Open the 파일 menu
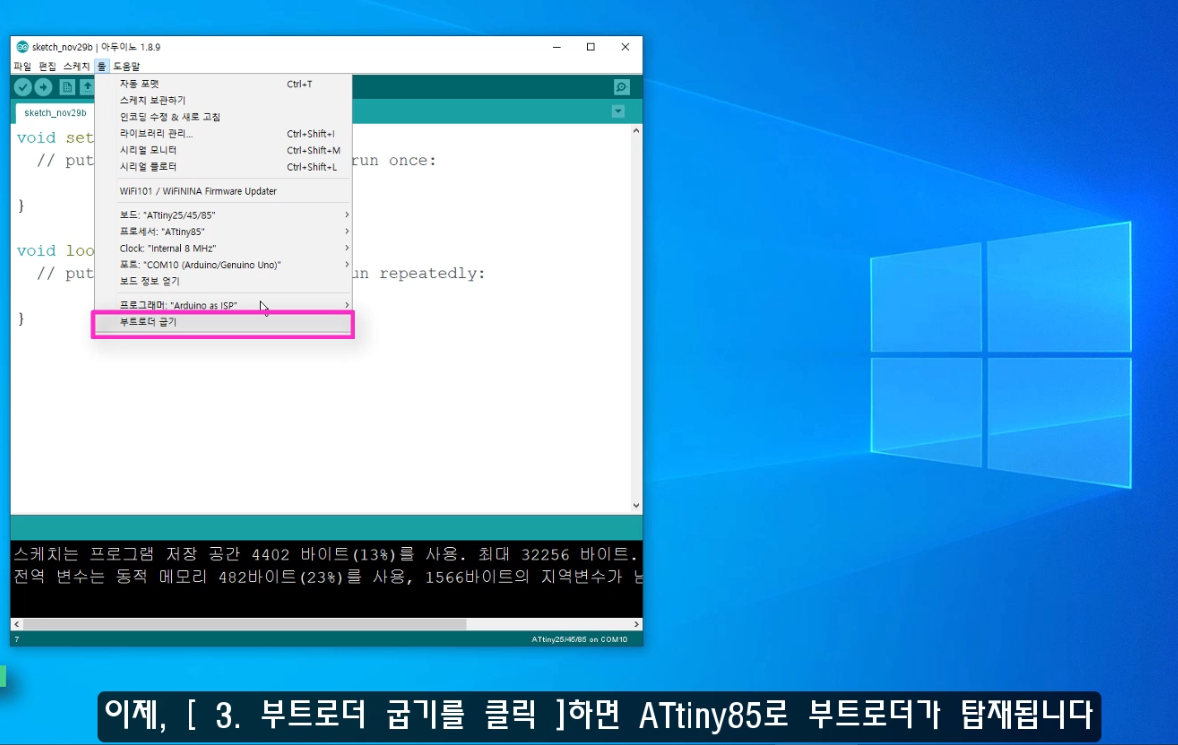The image size is (1178, 745). pos(23,66)
